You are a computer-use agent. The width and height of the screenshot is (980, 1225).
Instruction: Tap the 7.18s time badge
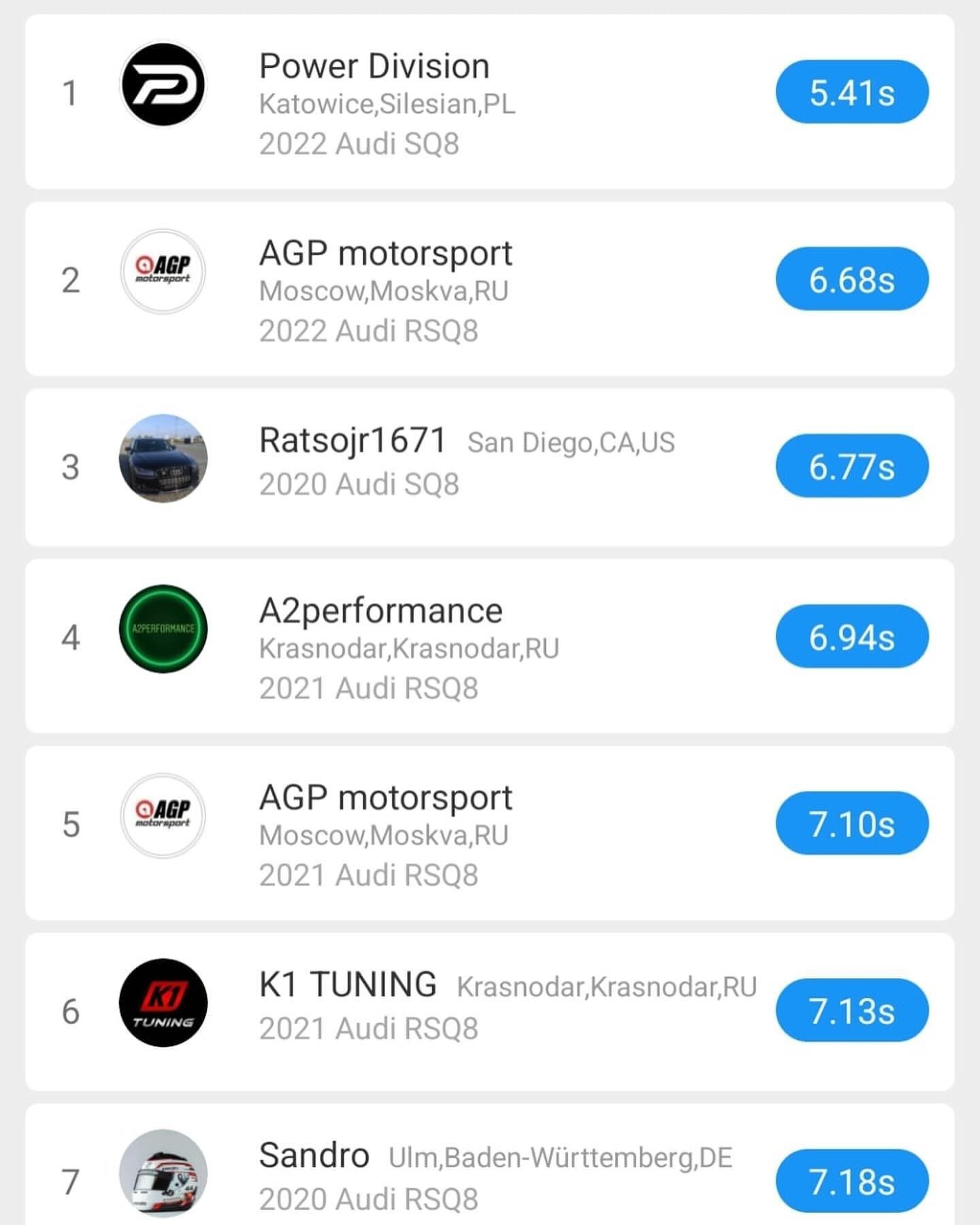click(851, 1181)
